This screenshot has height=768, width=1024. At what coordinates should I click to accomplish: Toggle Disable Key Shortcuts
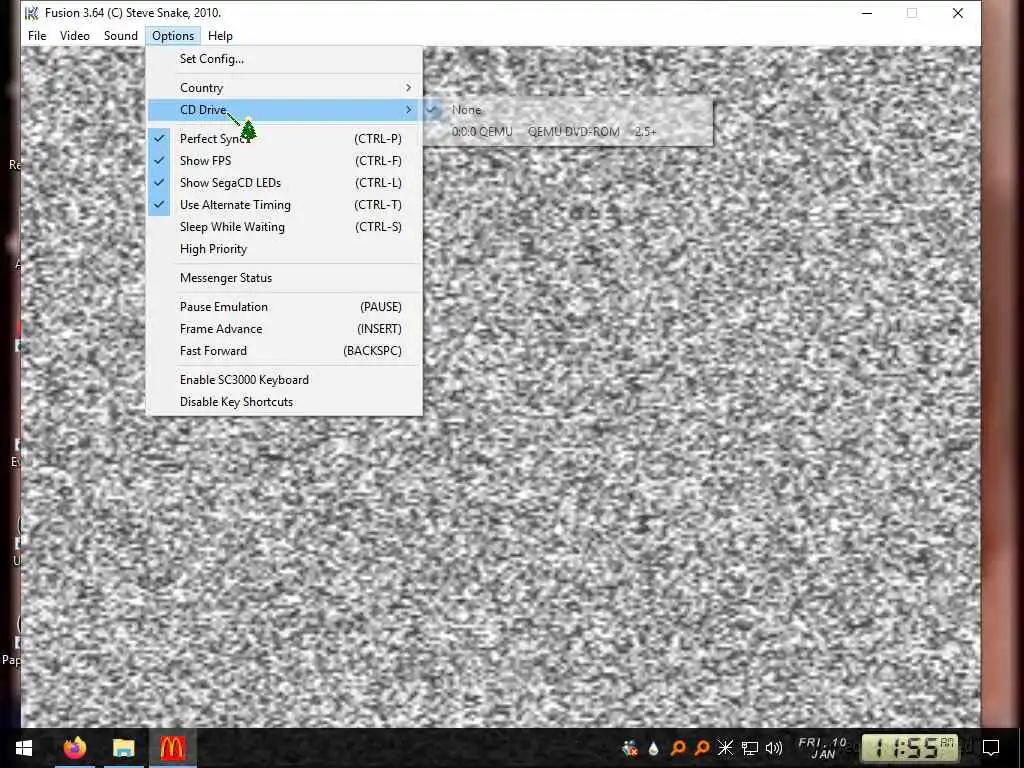click(x=285, y=402)
